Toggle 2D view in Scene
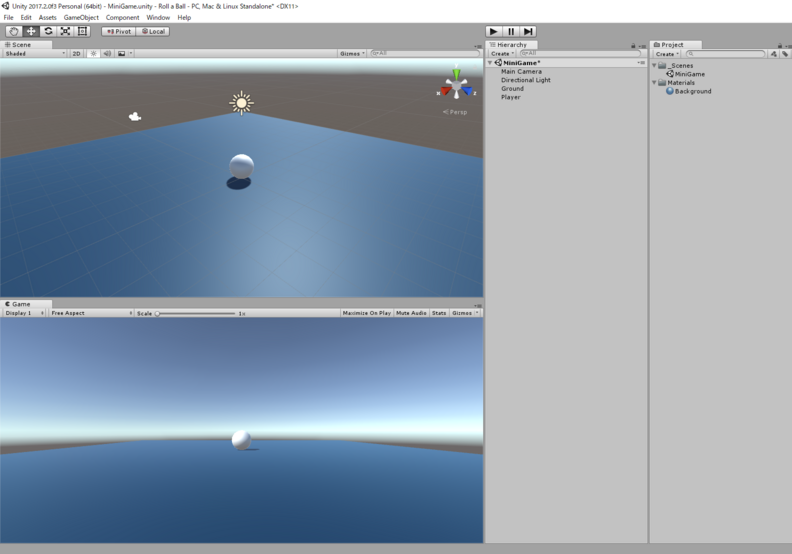The height and width of the screenshot is (554, 792). [x=76, y=54]
